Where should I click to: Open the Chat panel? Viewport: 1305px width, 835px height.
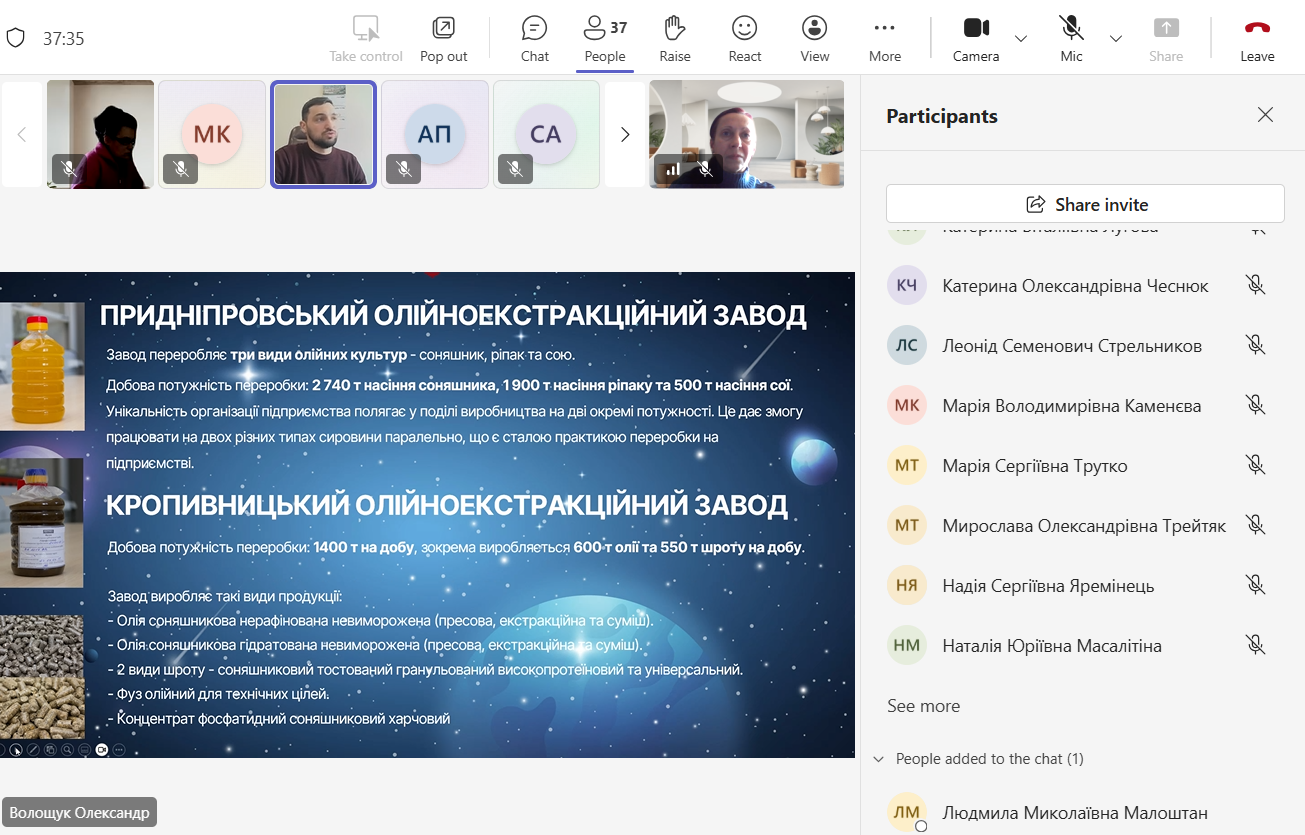534,38
